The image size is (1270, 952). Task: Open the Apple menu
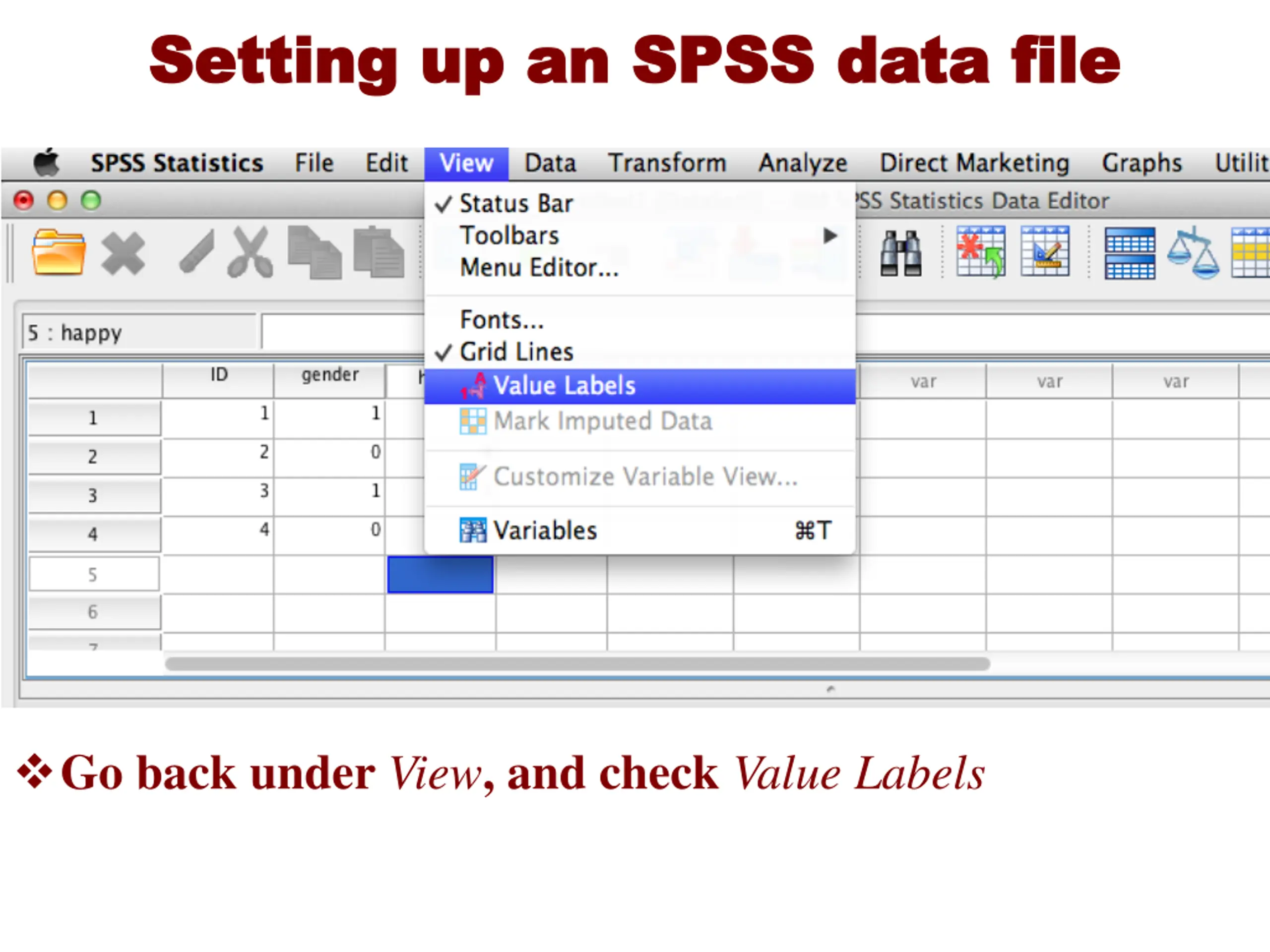click(x=47, y=163)
